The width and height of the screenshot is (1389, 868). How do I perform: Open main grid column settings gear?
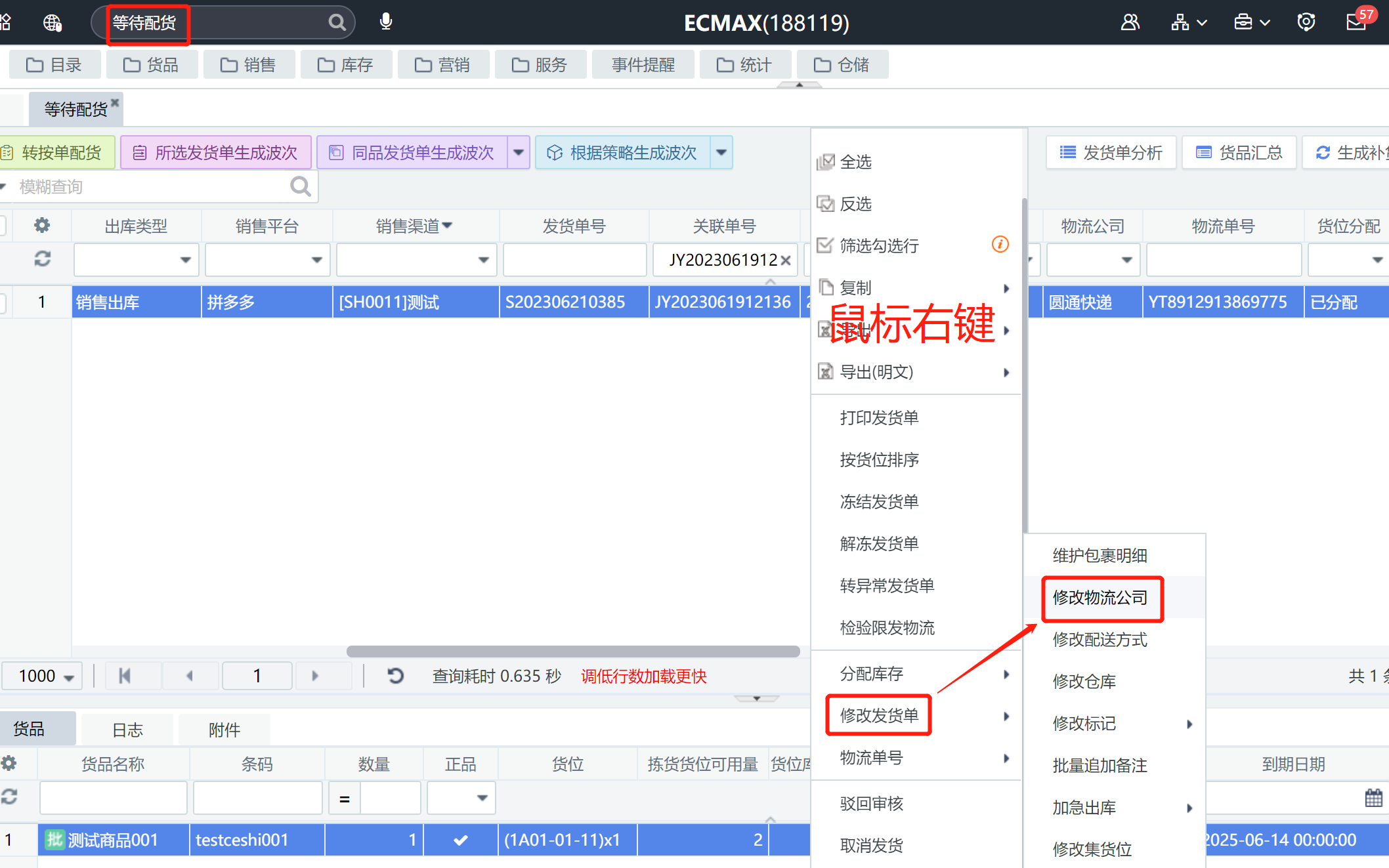(42, 226)
